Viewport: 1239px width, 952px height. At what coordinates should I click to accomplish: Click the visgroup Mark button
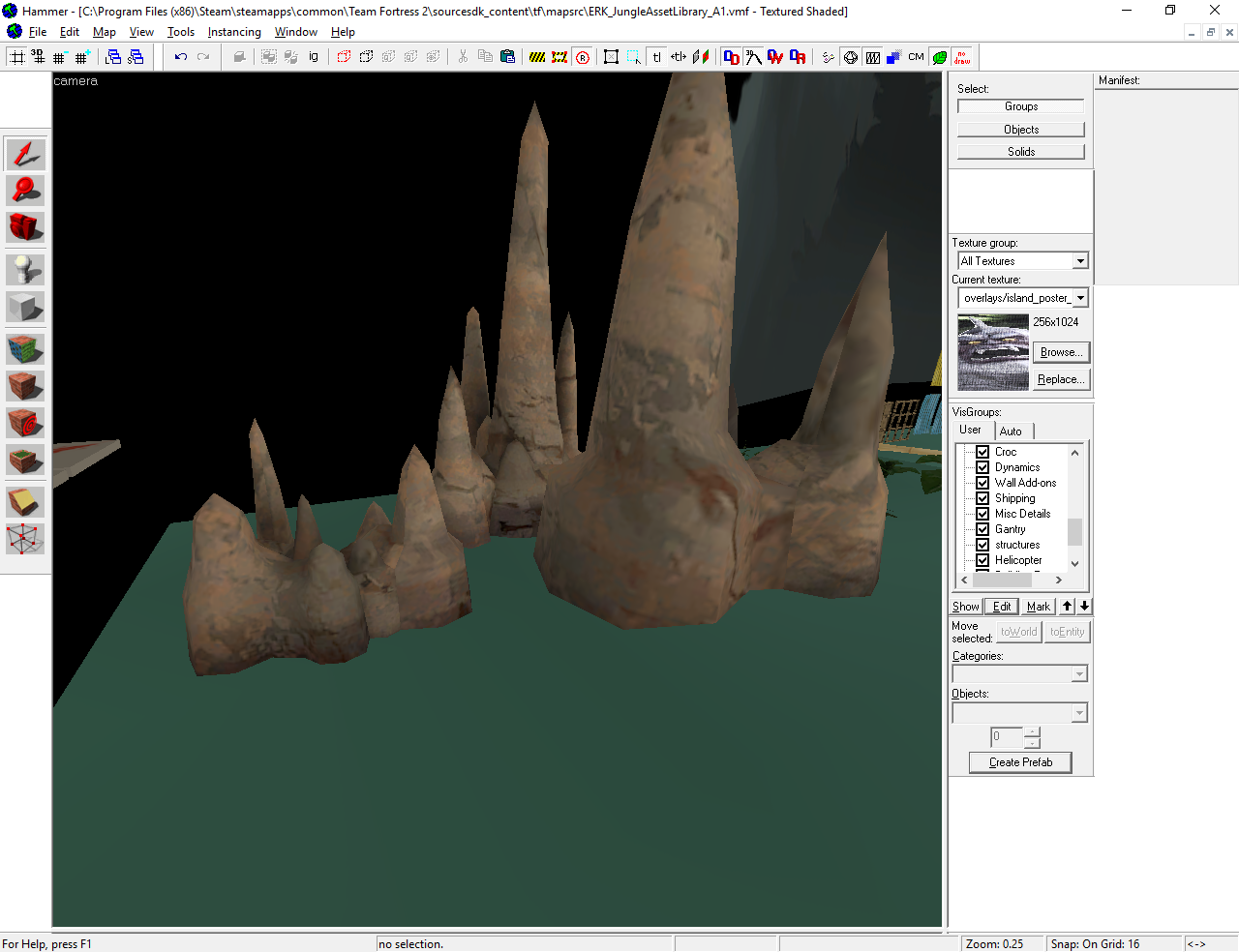click(1039, 607)
